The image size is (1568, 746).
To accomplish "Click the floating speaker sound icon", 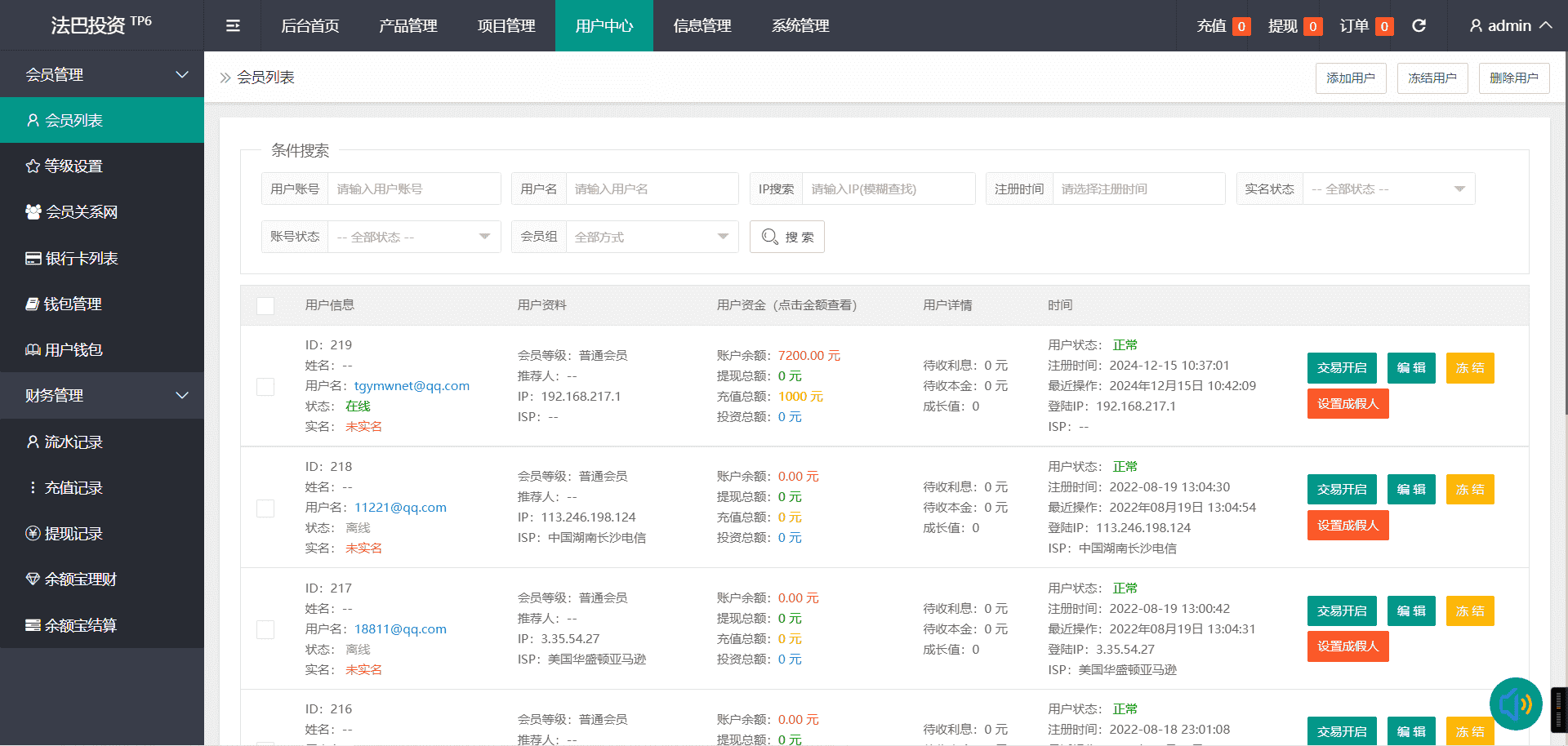I will 1515,704.
